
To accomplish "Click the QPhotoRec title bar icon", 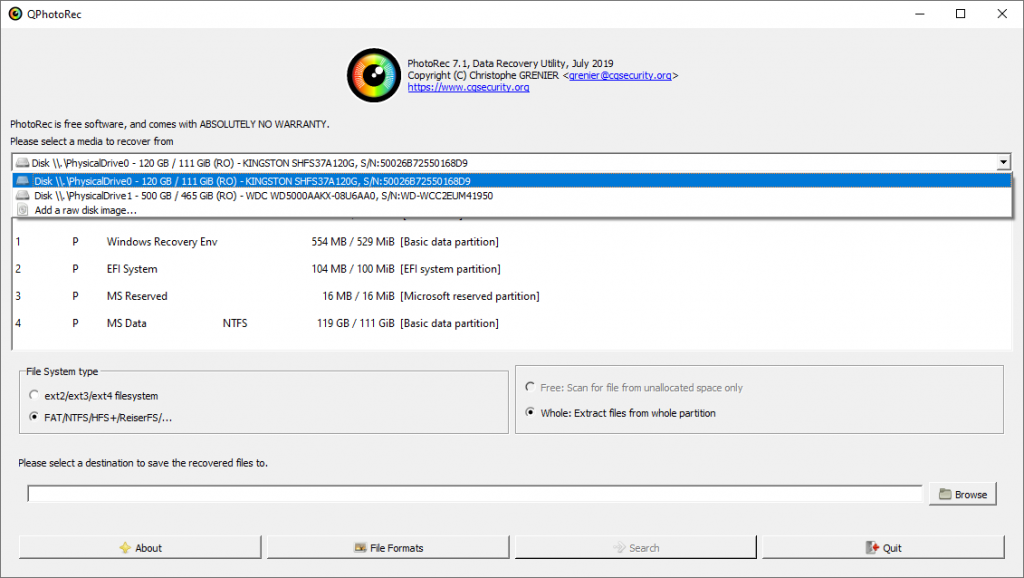I will (x=14, y=14).
